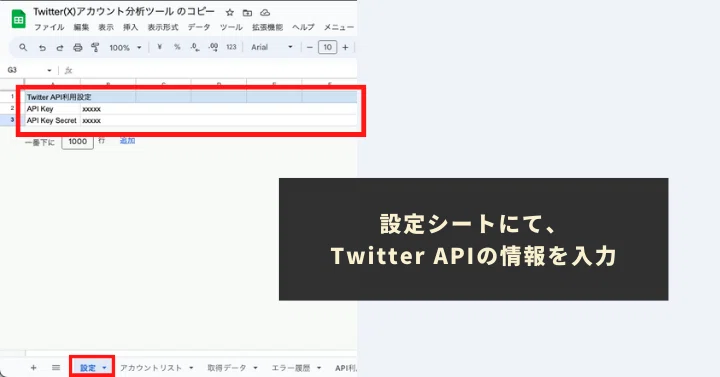Click the document title text
Screen dimensions: 720x377
[x=124, y=11]
